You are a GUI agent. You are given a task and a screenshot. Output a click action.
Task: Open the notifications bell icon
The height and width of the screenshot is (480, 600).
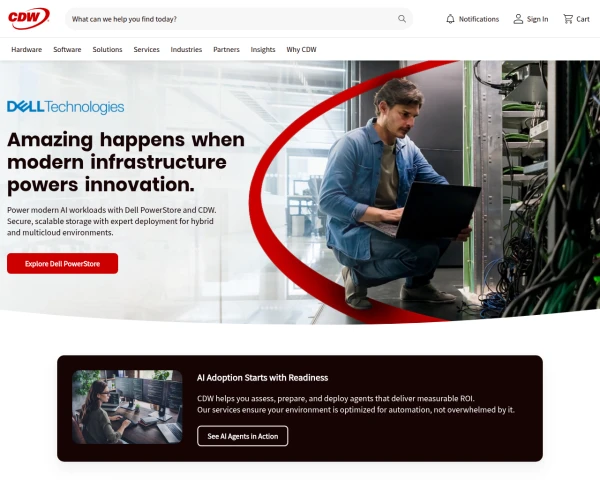tap(450, 19)
